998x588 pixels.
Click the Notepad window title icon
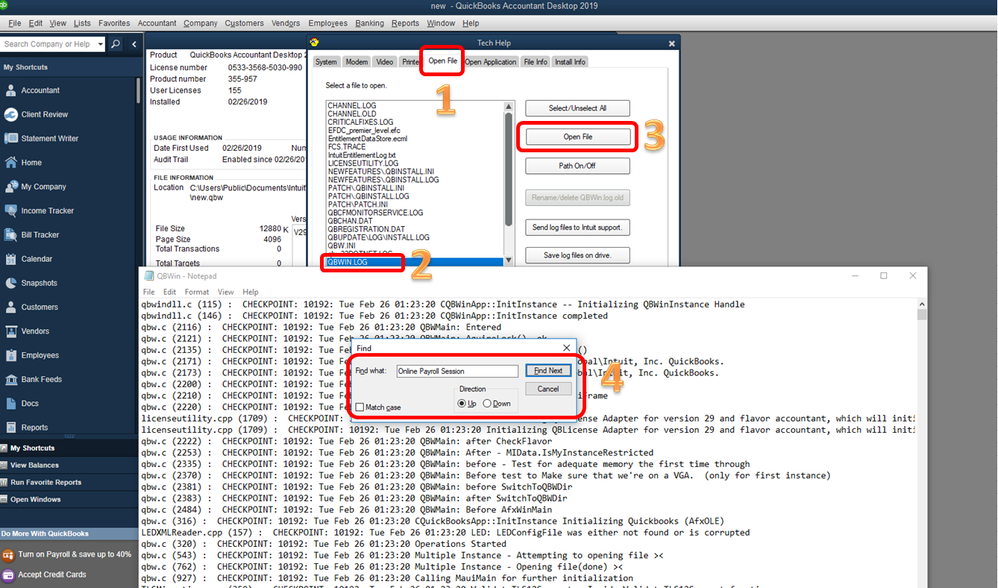[149, 276]
